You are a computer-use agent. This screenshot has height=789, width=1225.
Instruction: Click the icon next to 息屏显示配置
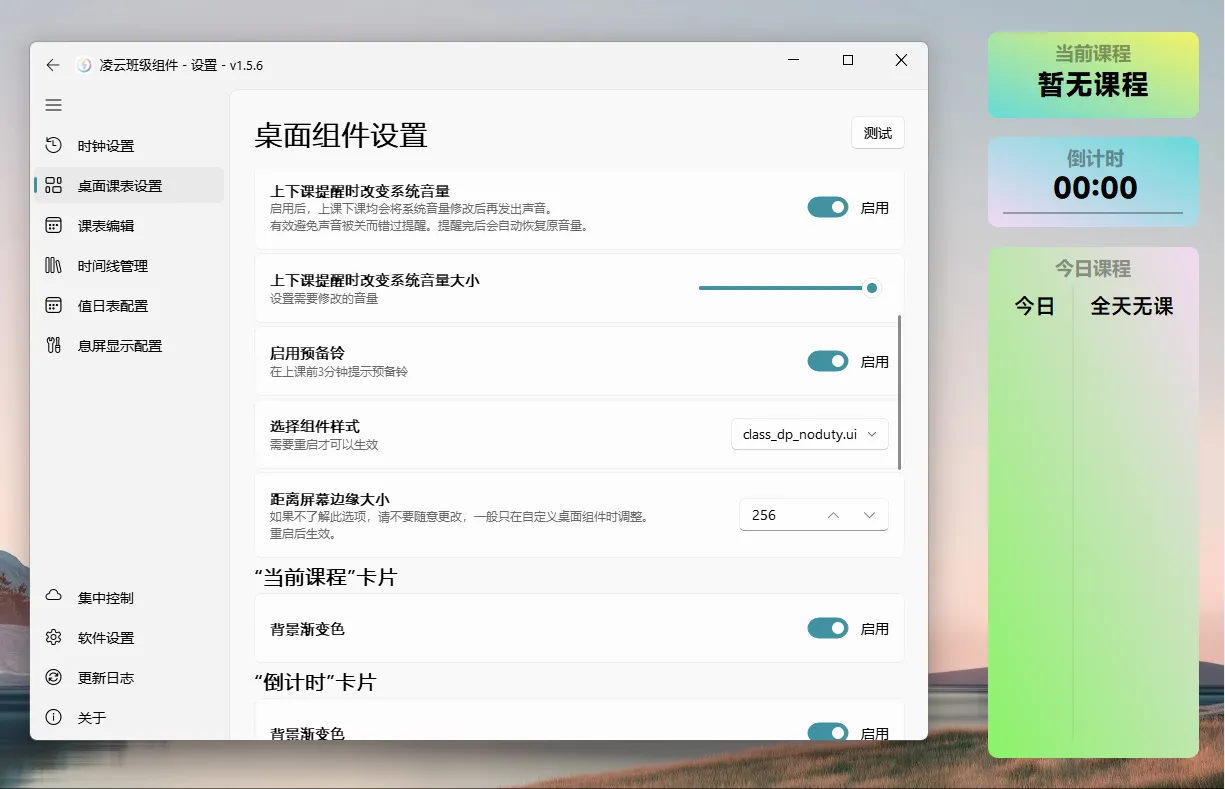click(x=54, y=346)
